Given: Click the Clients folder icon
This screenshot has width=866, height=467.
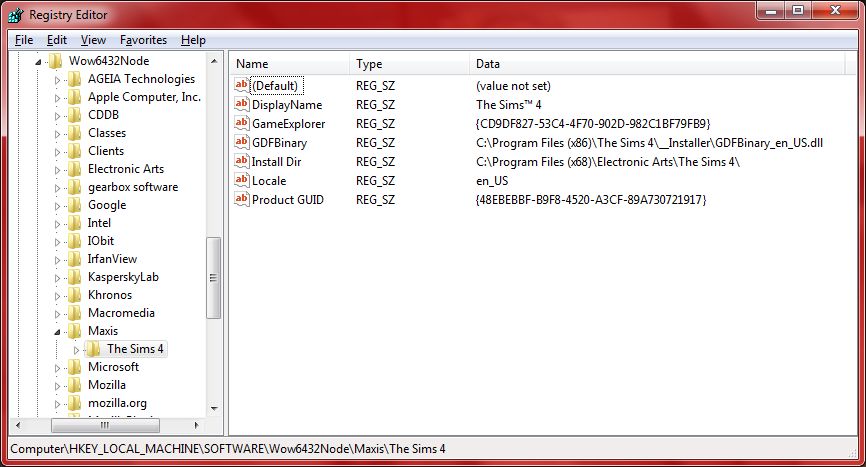Looking at the screenshot, I should [x=75, y=151].
